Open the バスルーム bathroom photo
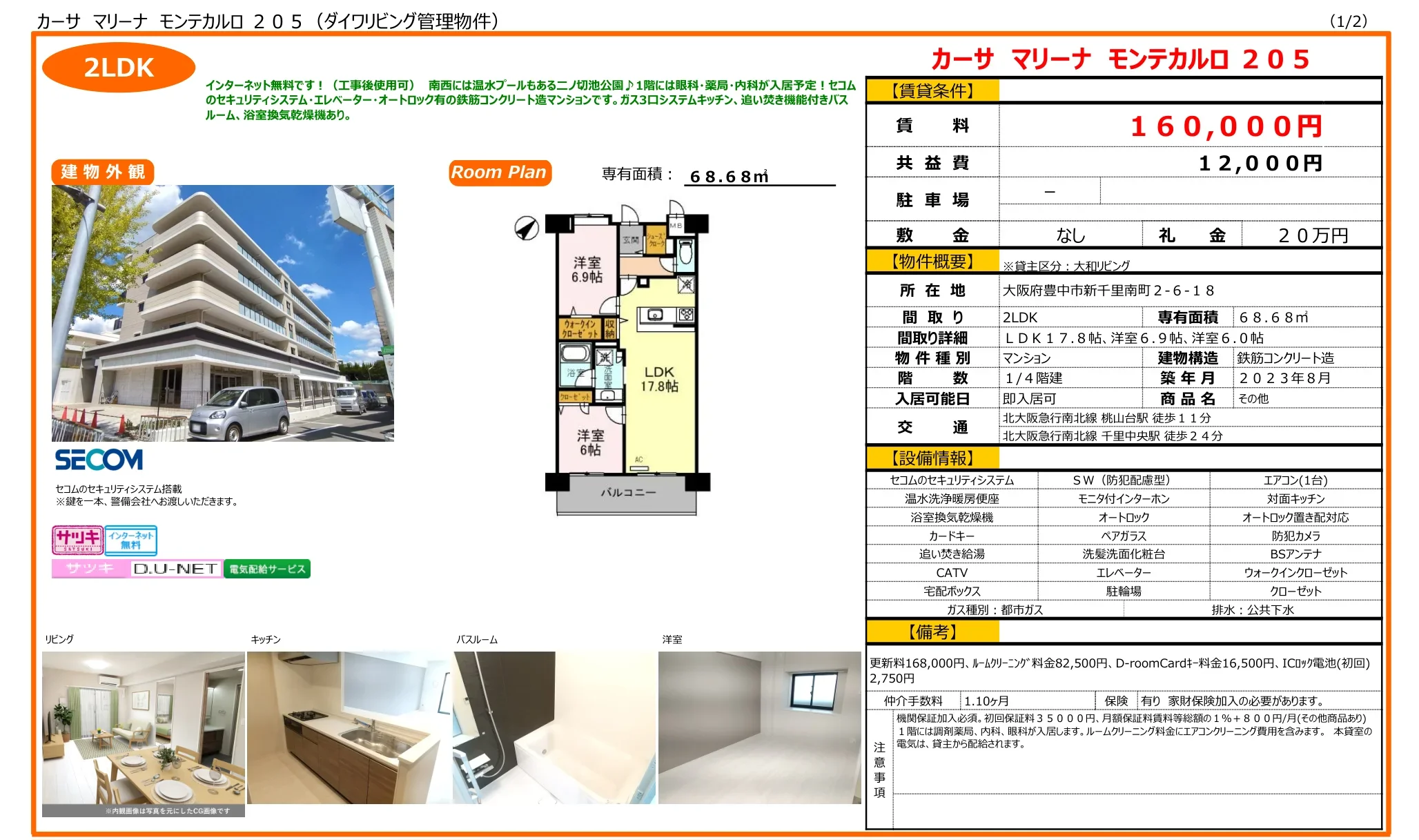This screenshot has height=840, width=1419. 554,727
